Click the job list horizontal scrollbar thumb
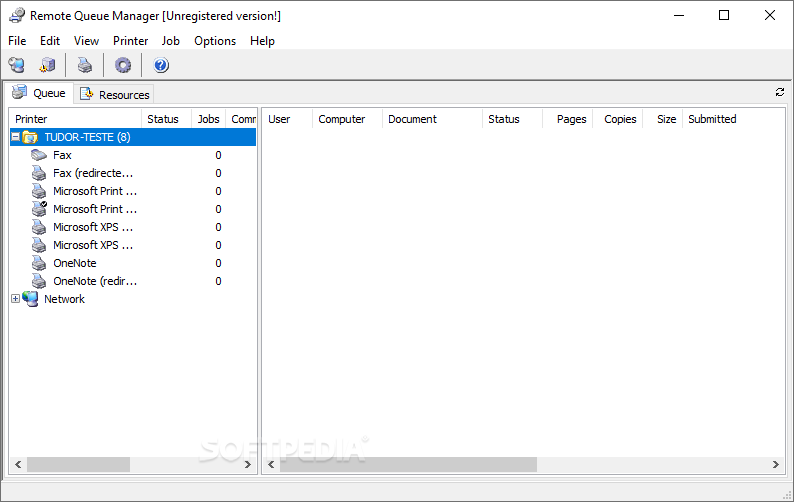 tap(409, 465)
